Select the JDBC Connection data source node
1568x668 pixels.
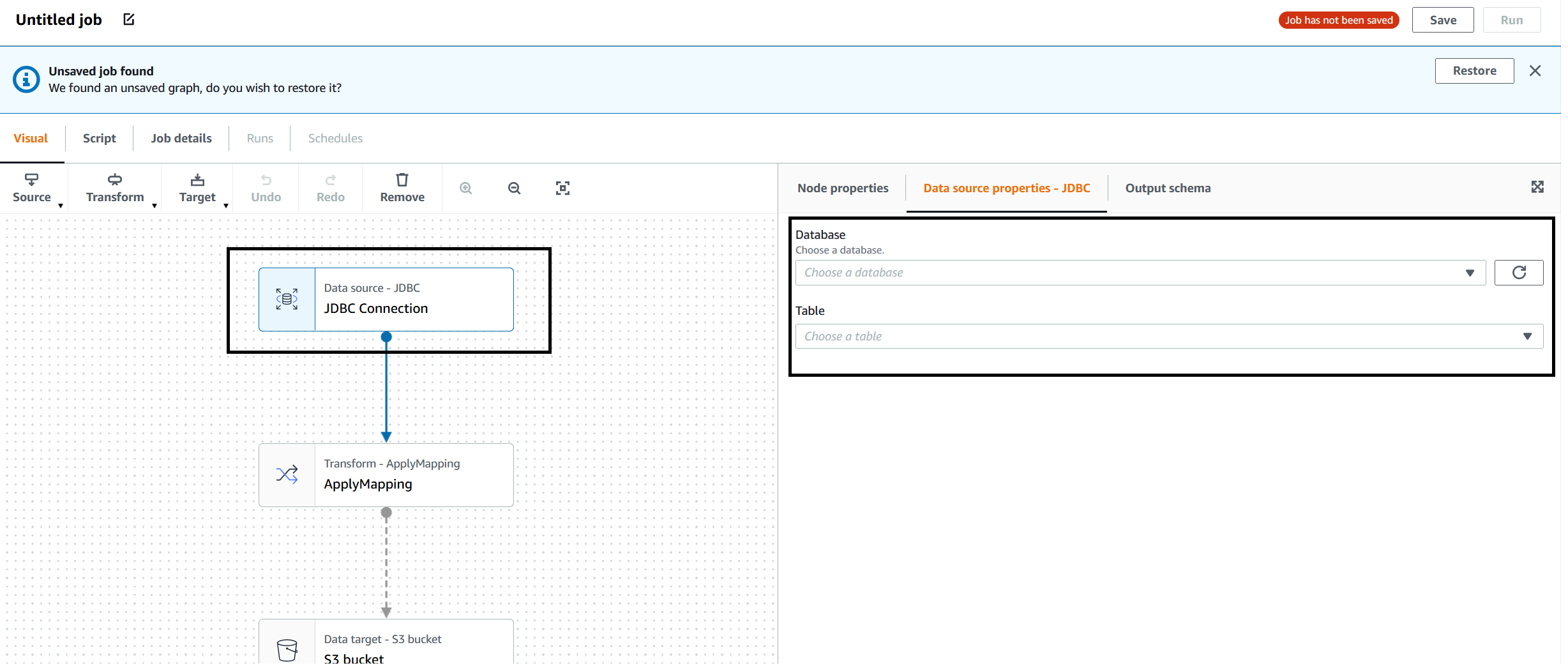(x=386, y=300)
